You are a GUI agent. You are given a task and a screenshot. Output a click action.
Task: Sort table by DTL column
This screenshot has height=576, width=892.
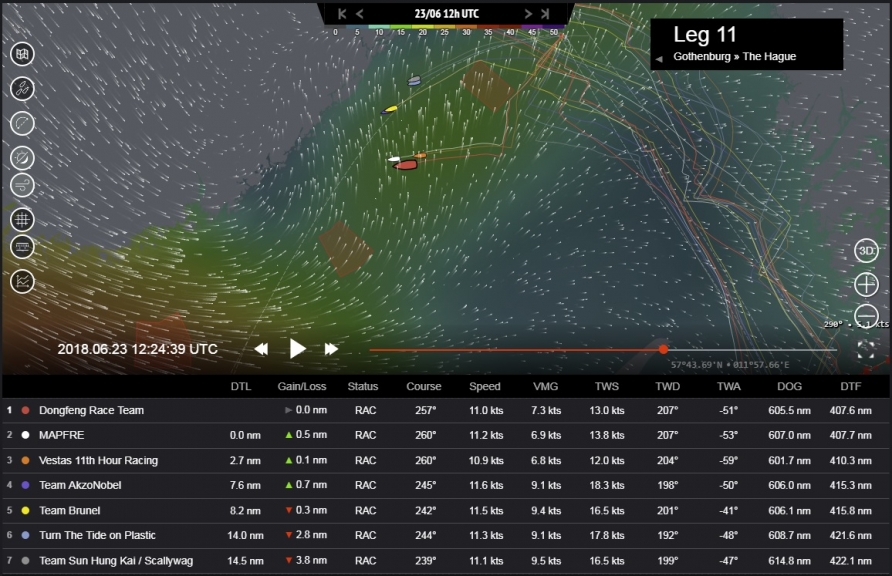coord(241,387)
